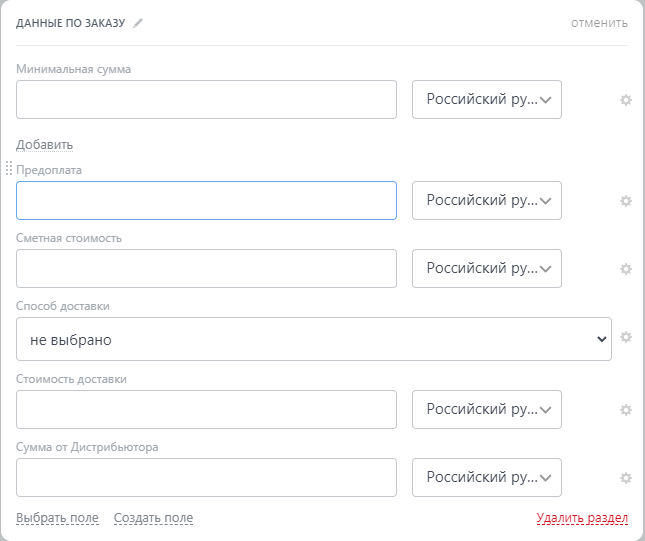Focus the Минимальная сумма input field

pos(206,100)
